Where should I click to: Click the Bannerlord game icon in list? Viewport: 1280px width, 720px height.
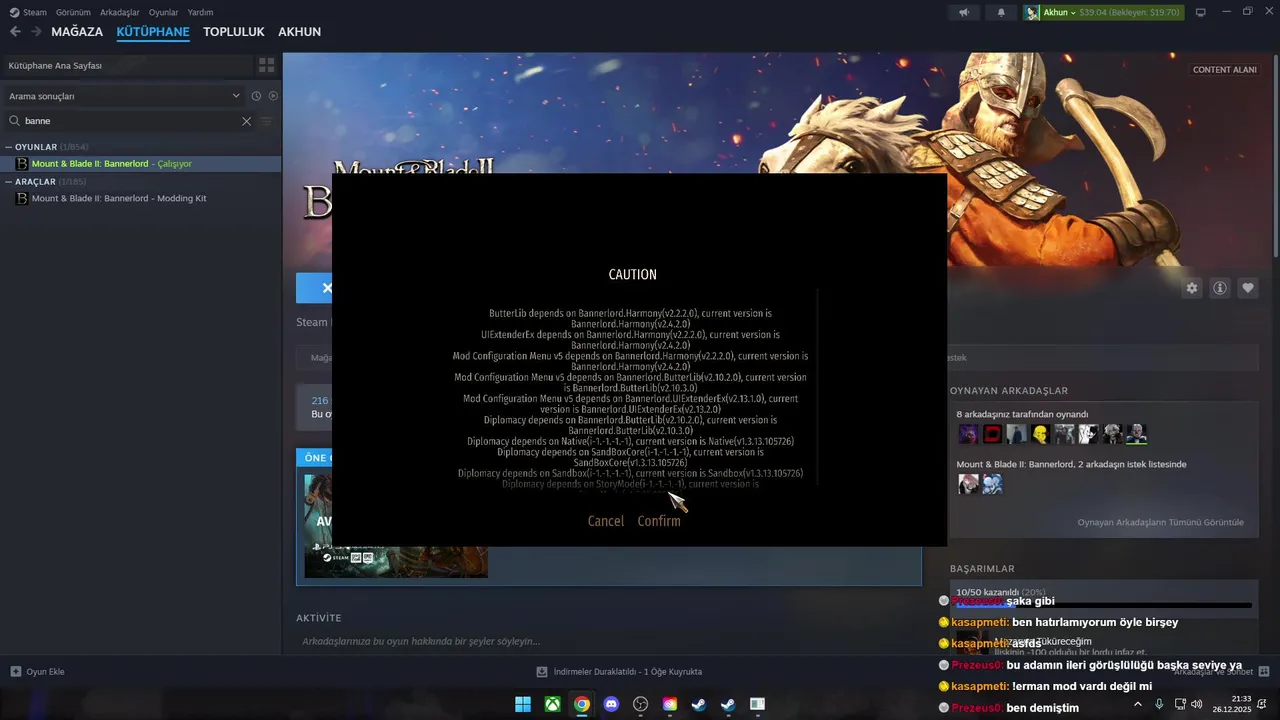coord(22,163)
